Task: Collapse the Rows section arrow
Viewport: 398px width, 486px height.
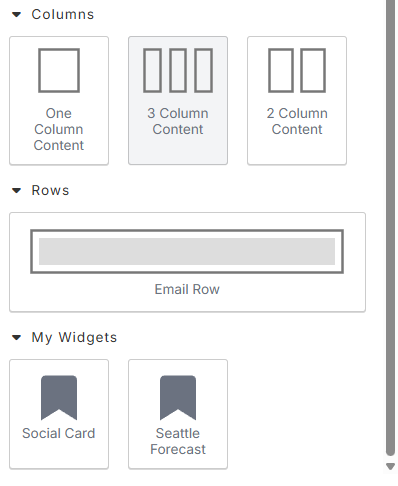Action: tap(16, 191)
